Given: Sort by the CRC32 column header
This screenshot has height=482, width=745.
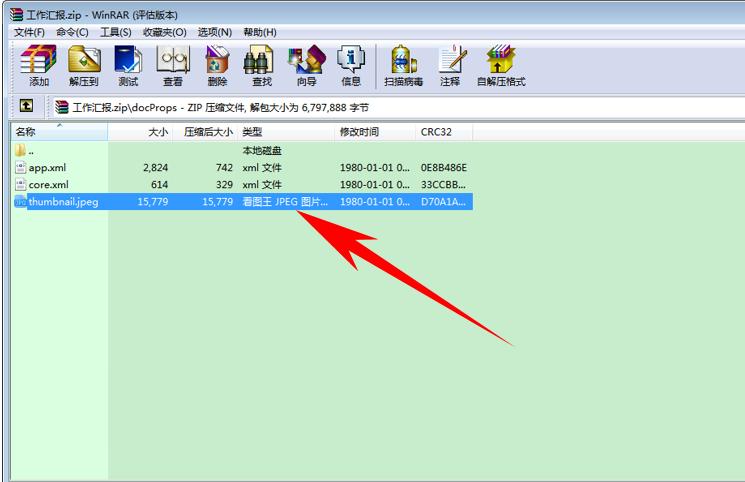Looking at the screenshot, I should 444,132.
